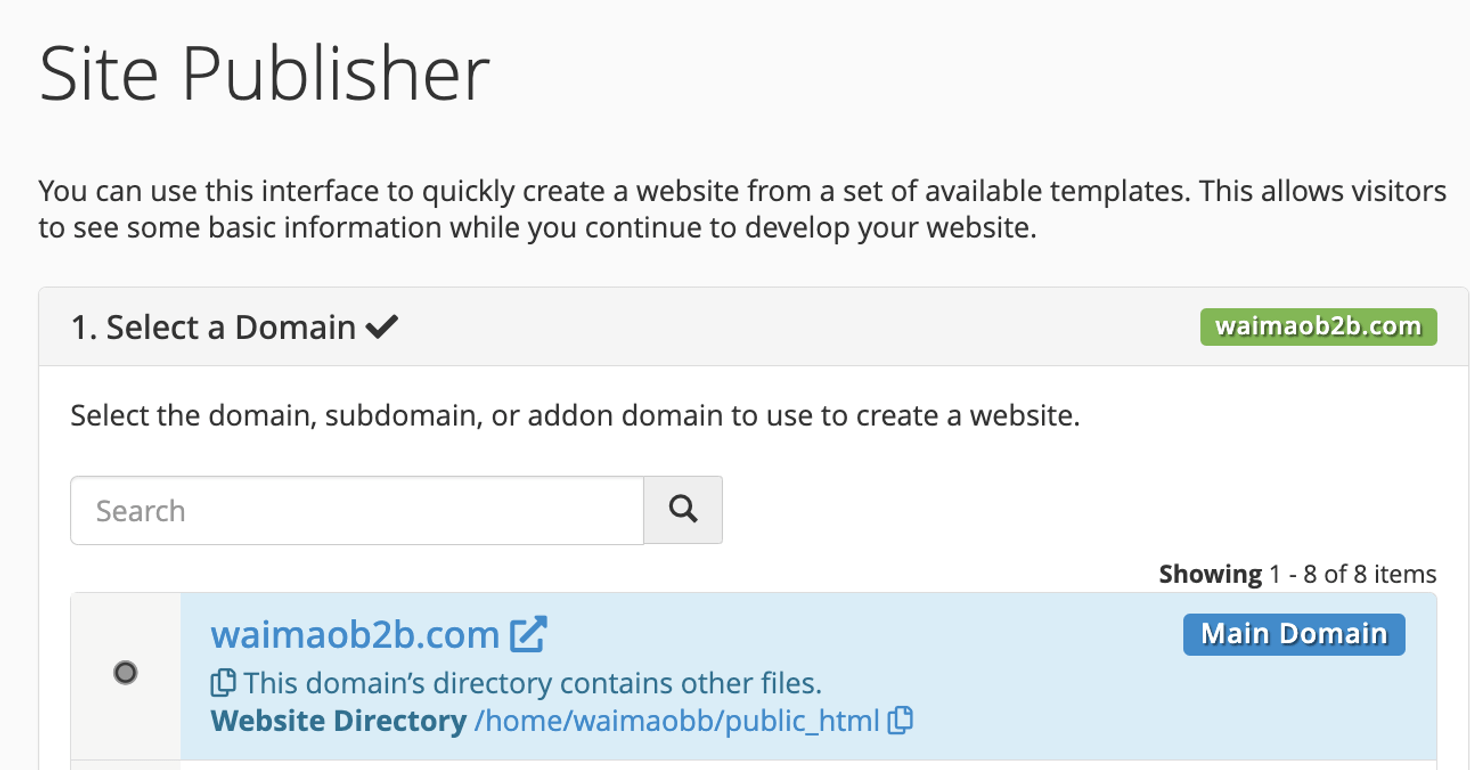The width and height of the screenshot is (1470, 770).
Task: Click the blue Main Domain badge
Action: pyautogui.click(x=1293, y=634)
